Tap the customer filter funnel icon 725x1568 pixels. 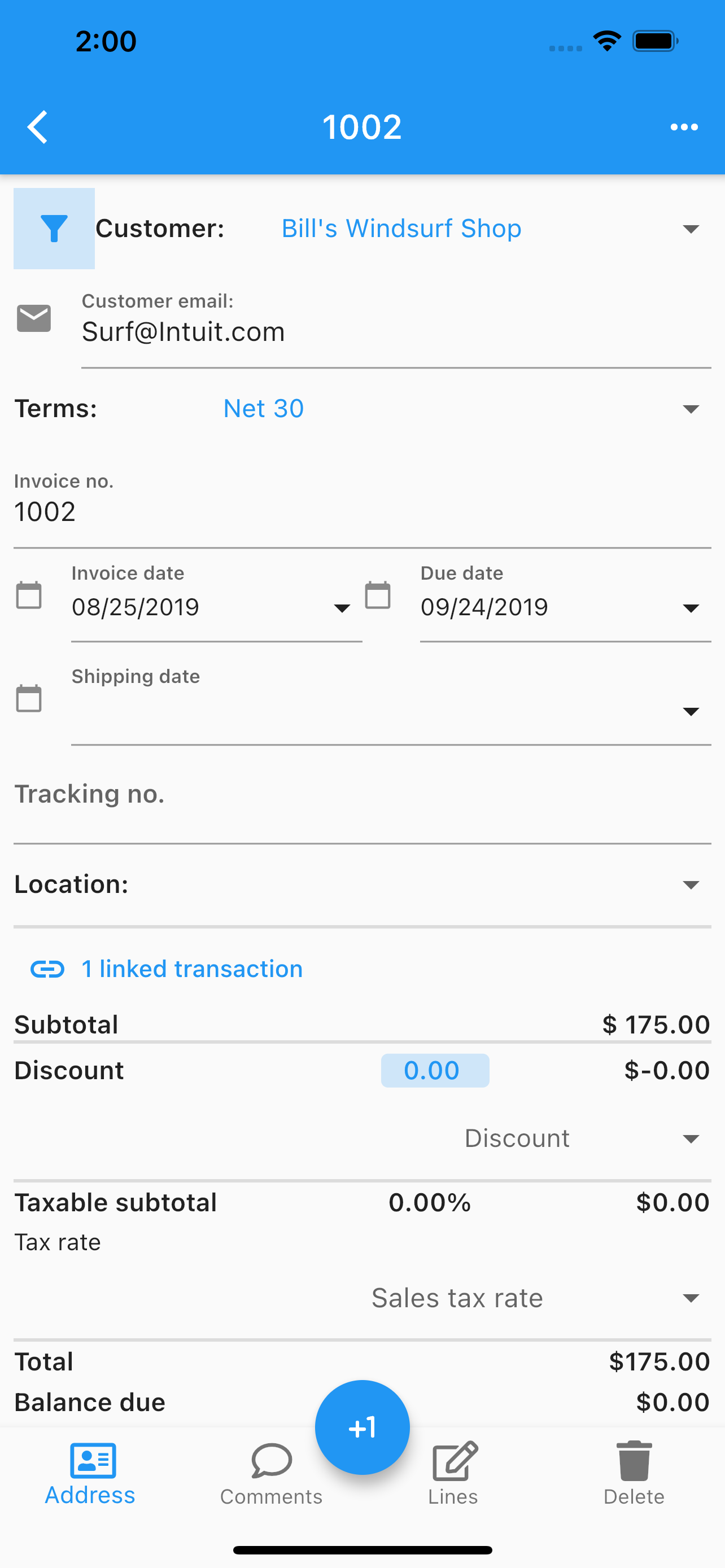[x=54, y=228]
